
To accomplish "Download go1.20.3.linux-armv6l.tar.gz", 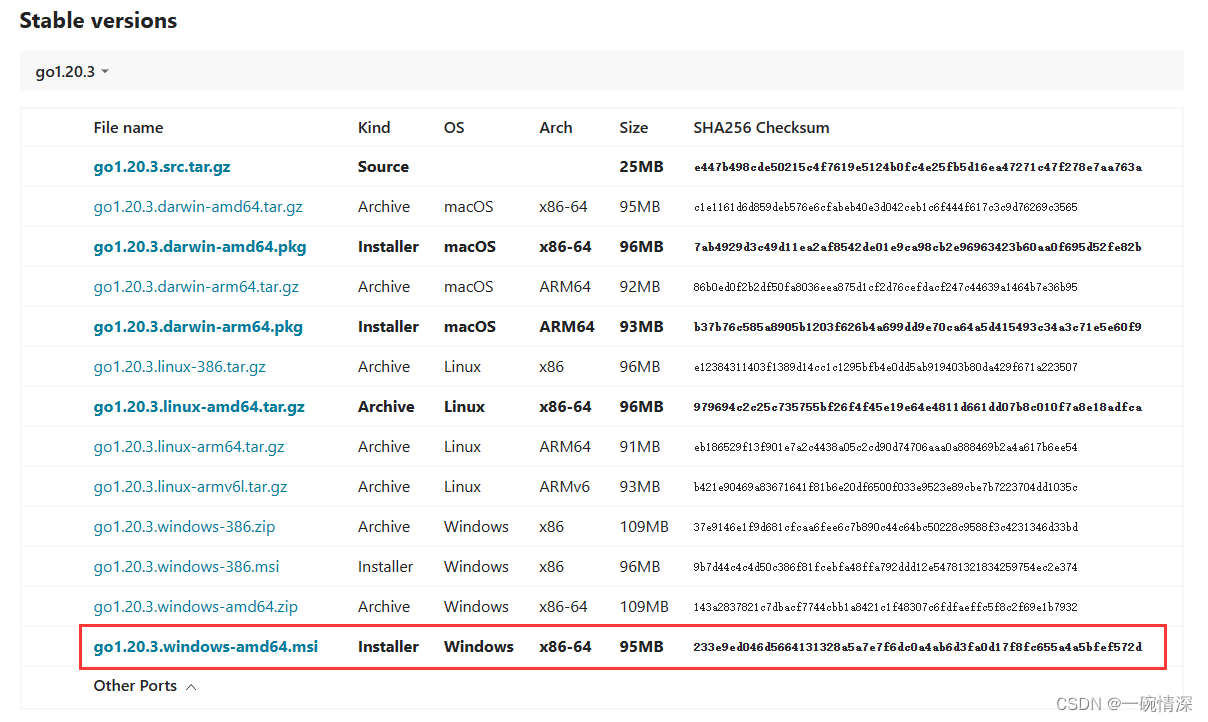I will click(x=190, y=487).
